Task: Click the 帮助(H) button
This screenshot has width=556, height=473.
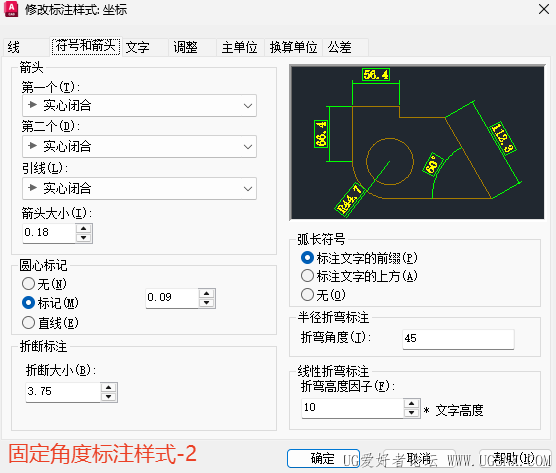Action: (x=515, y=458)
